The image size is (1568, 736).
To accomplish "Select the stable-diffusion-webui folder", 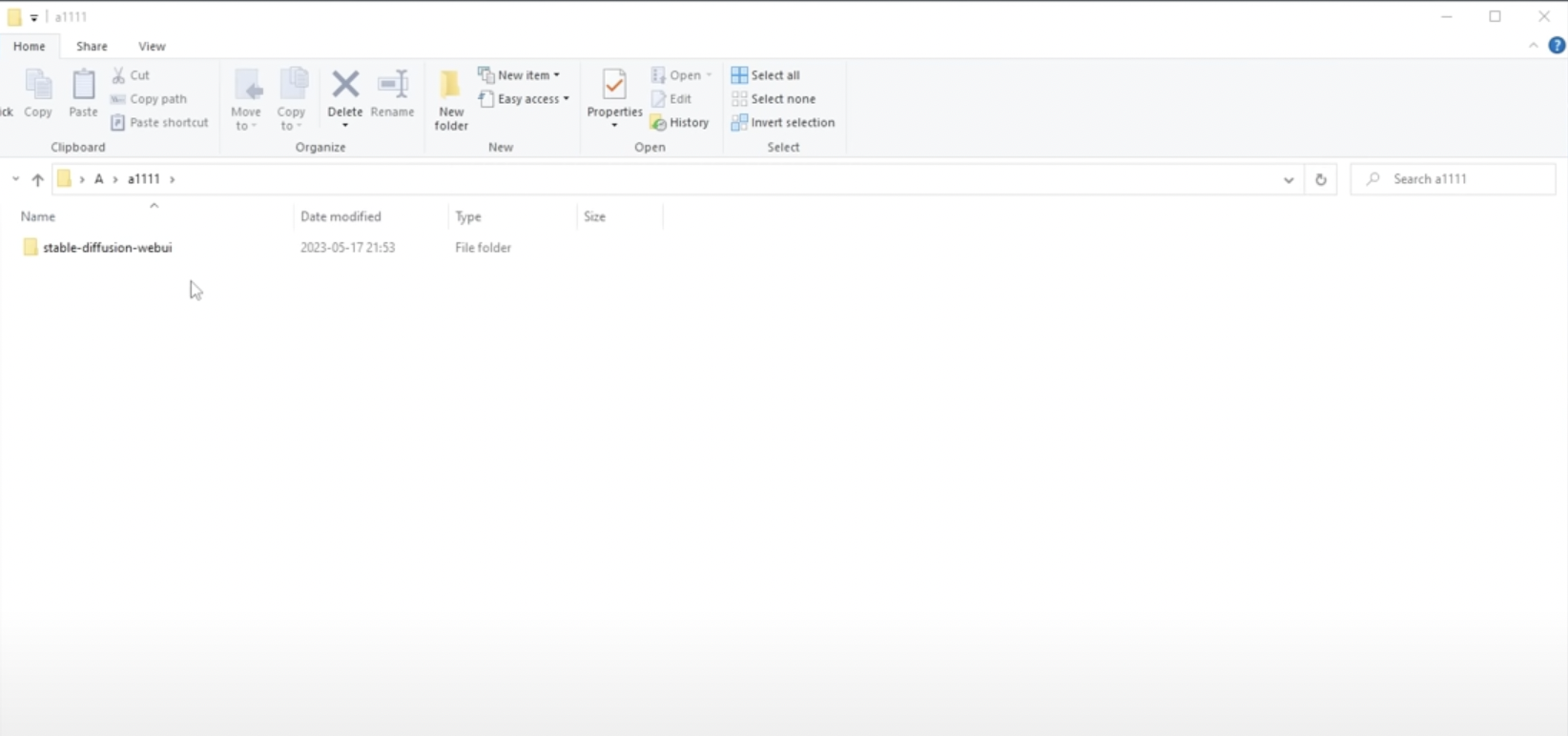I will tap(107, 248).
